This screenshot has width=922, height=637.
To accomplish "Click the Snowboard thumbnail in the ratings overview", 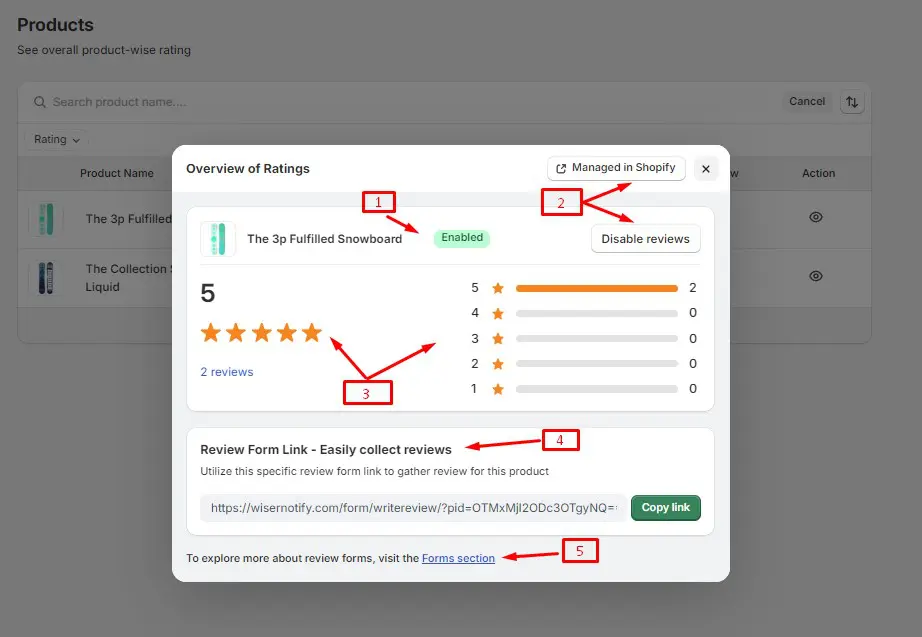I will tap(218, 239).
